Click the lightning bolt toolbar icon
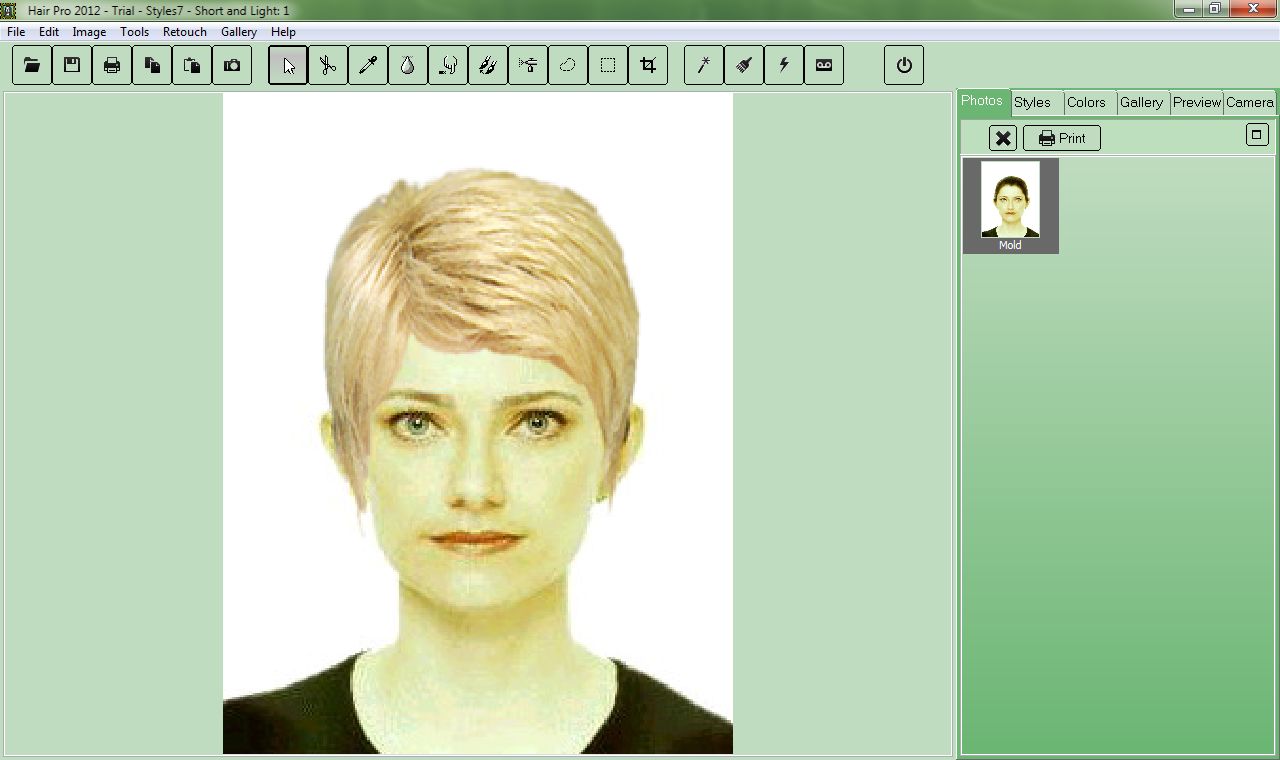The width and height of the screenshot is (1280, 760). pos(784,65)
